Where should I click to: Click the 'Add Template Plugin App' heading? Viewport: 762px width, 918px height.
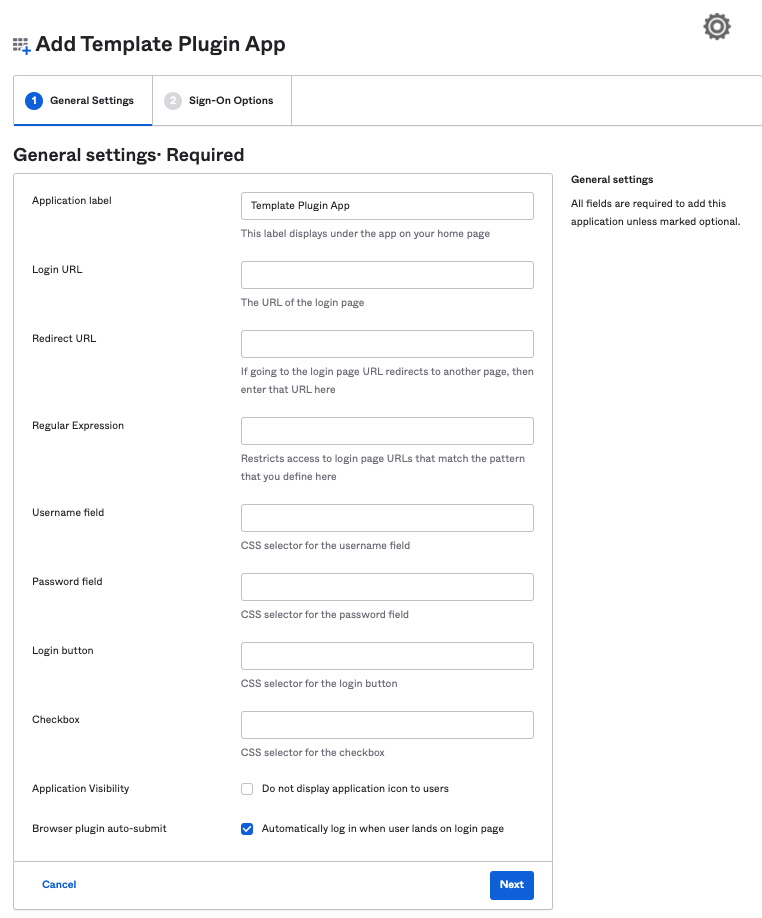pyautogui.click(x=160, y=45)
